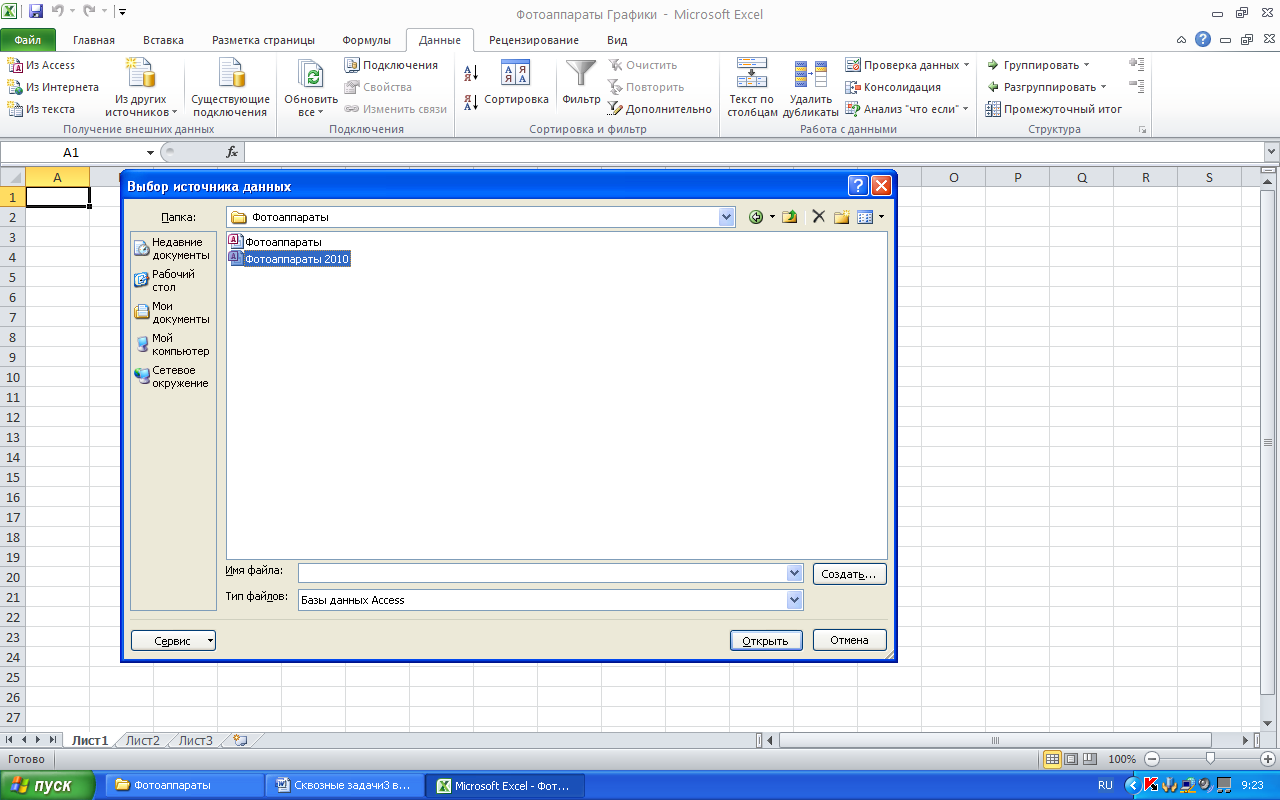Click zoom out minus button
The image size is (1280, 800).
(1151, 759)
